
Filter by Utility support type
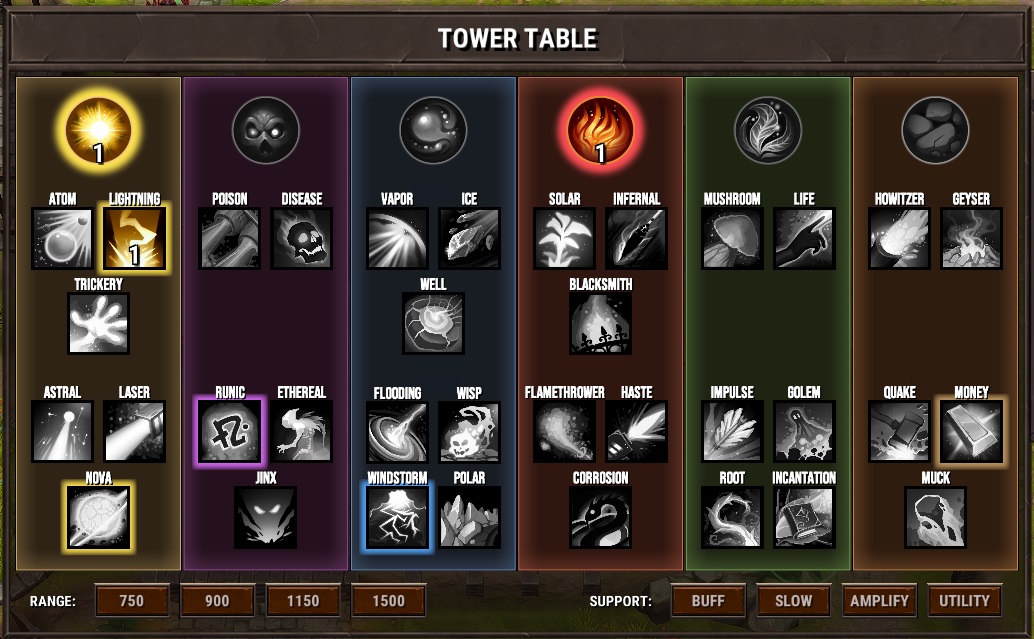964,601
